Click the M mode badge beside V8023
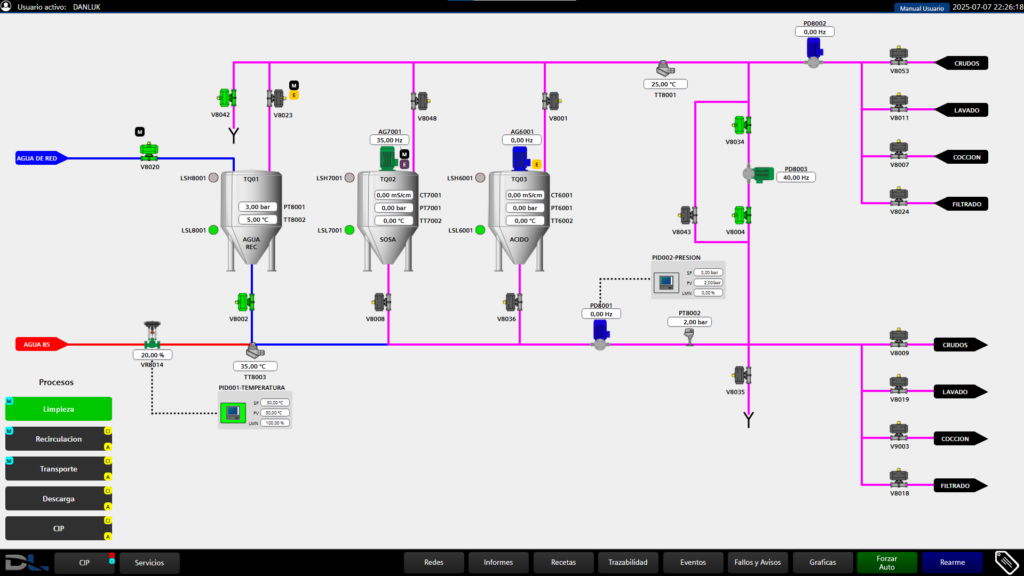The width and height of the screenshot is (1024, 576). (x=294, y=86)
